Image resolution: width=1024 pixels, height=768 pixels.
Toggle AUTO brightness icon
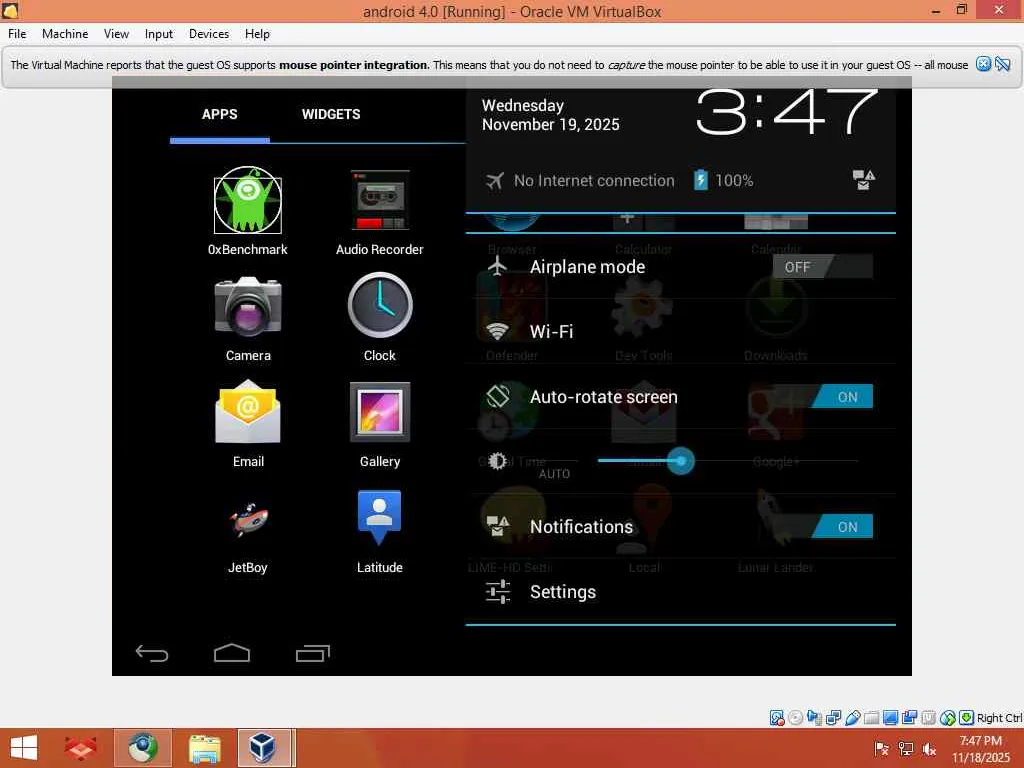pyautogui.click(x=497, y=461)
